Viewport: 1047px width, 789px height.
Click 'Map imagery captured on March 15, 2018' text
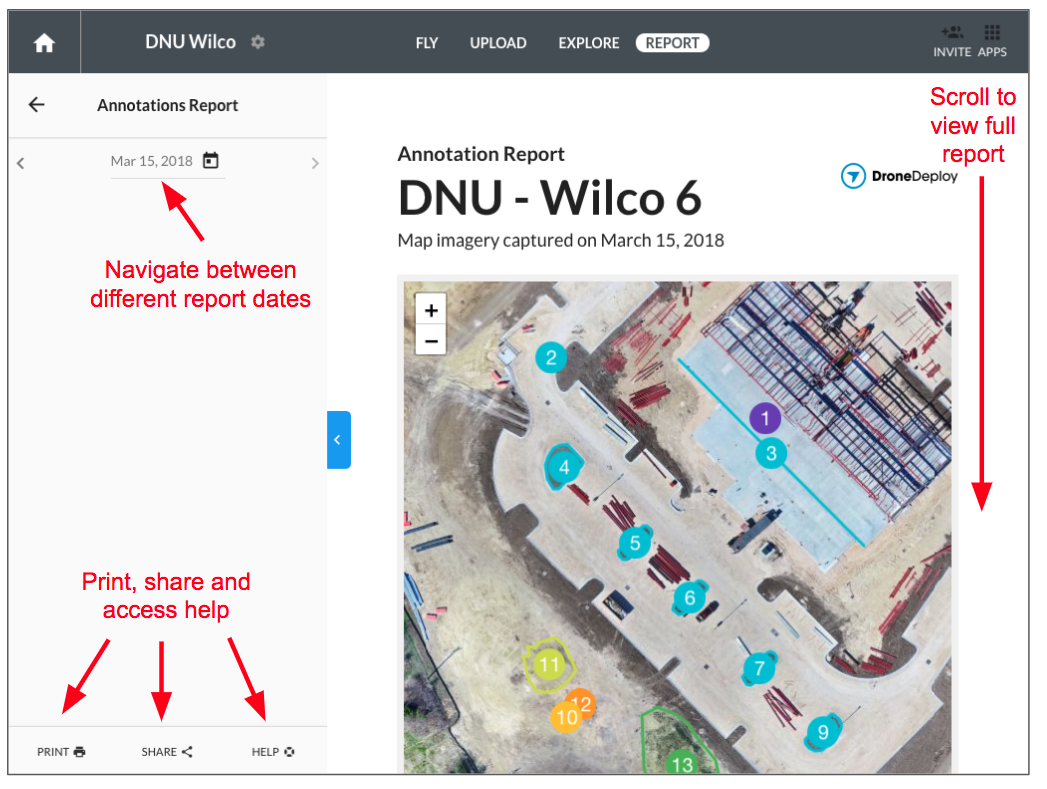(561, 240)
